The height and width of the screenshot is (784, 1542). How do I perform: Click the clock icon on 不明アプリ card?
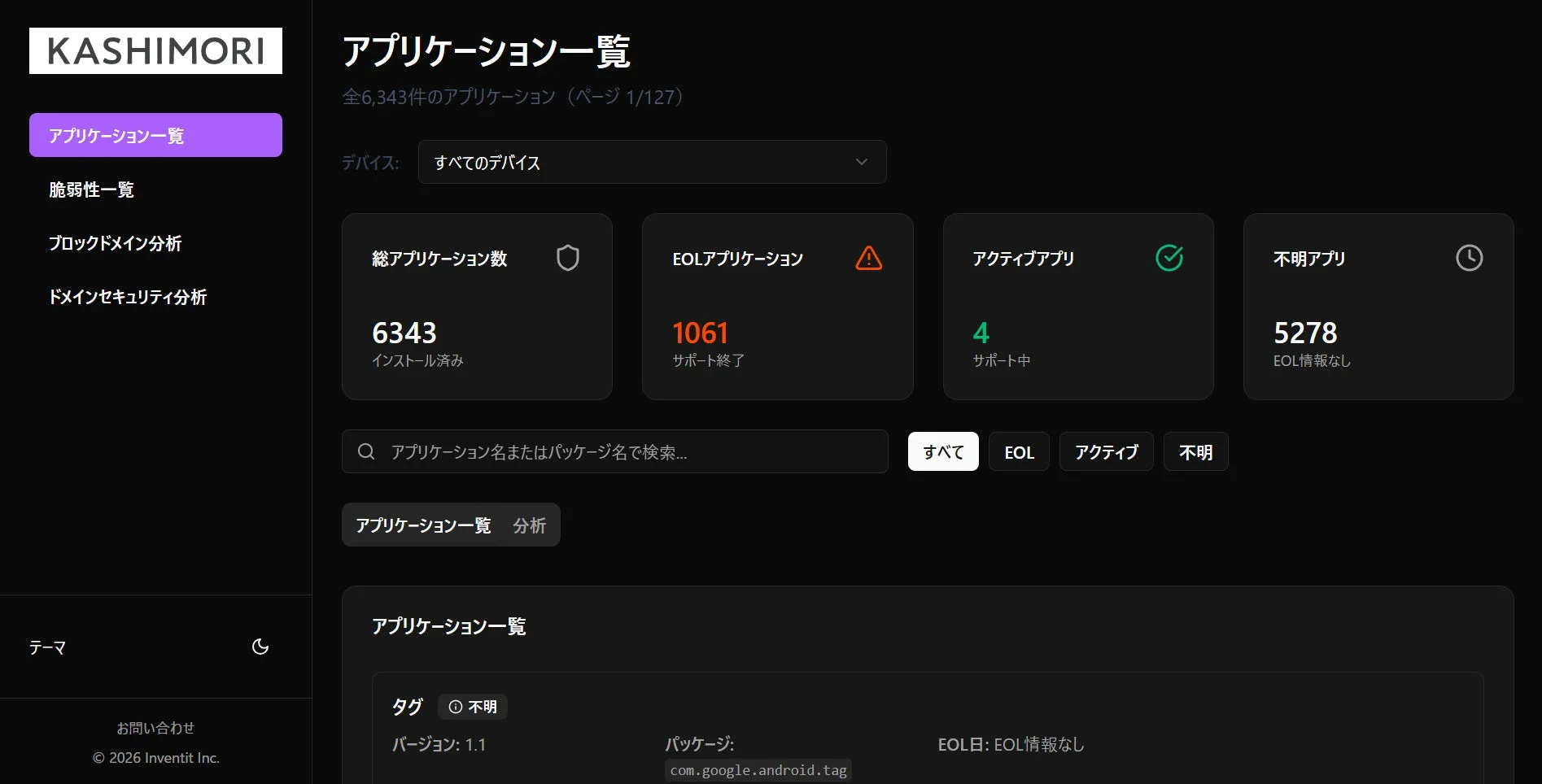[1469, 258]
